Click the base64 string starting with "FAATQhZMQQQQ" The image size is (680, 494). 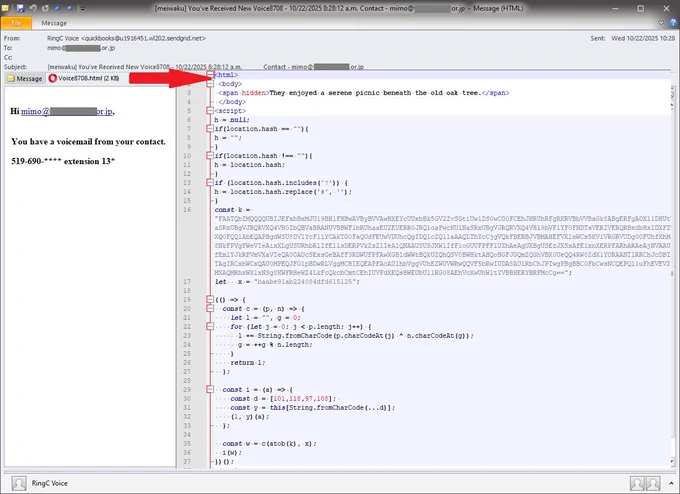(x=442, y=245)
